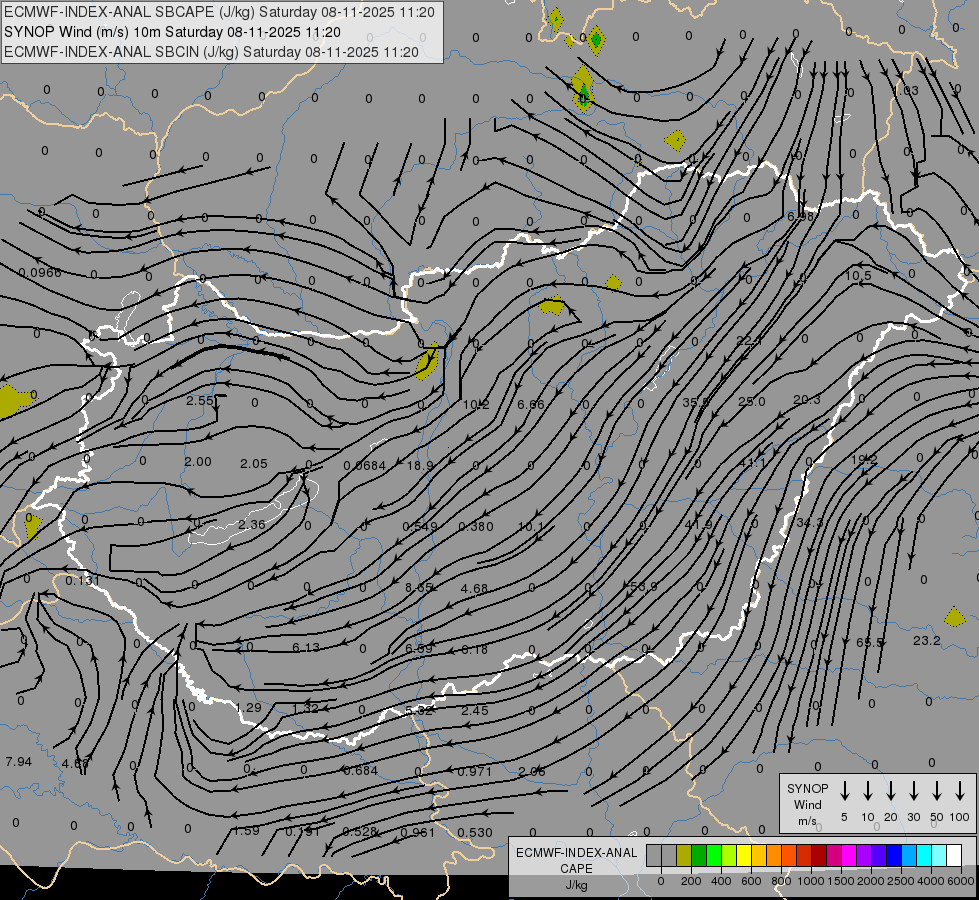Click the 50 m/s wind arrow in legend

[937, 790]
